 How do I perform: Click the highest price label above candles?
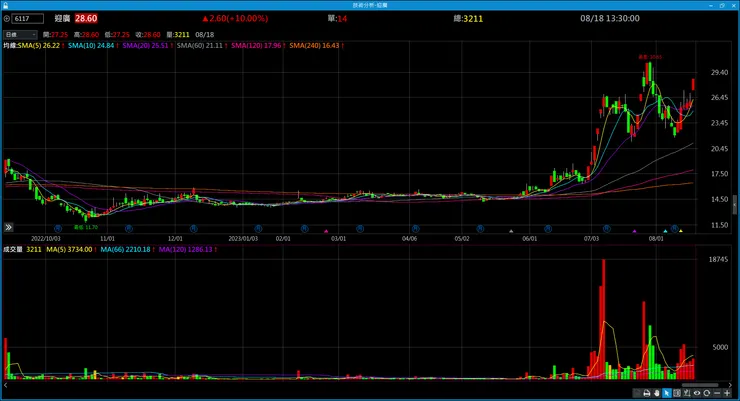click(650, 57)
